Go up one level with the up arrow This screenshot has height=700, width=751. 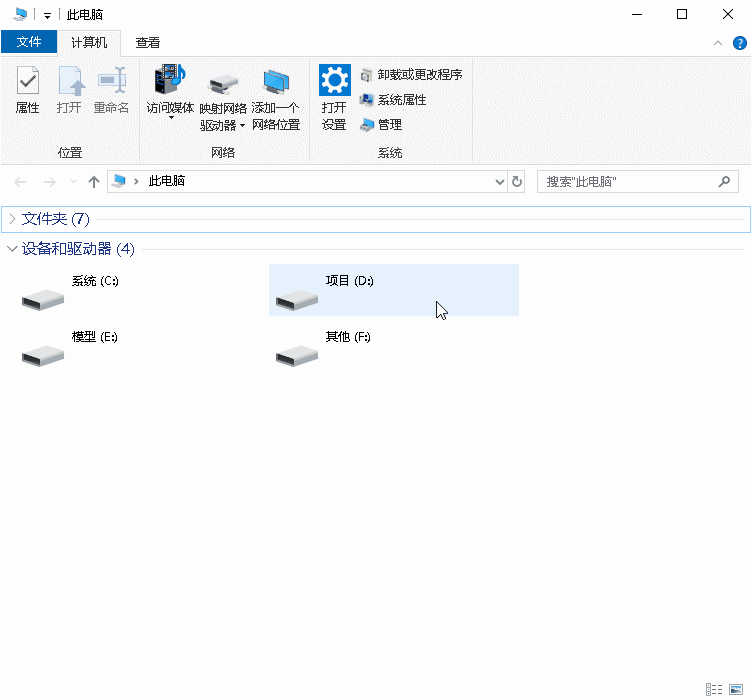(94, 182)
